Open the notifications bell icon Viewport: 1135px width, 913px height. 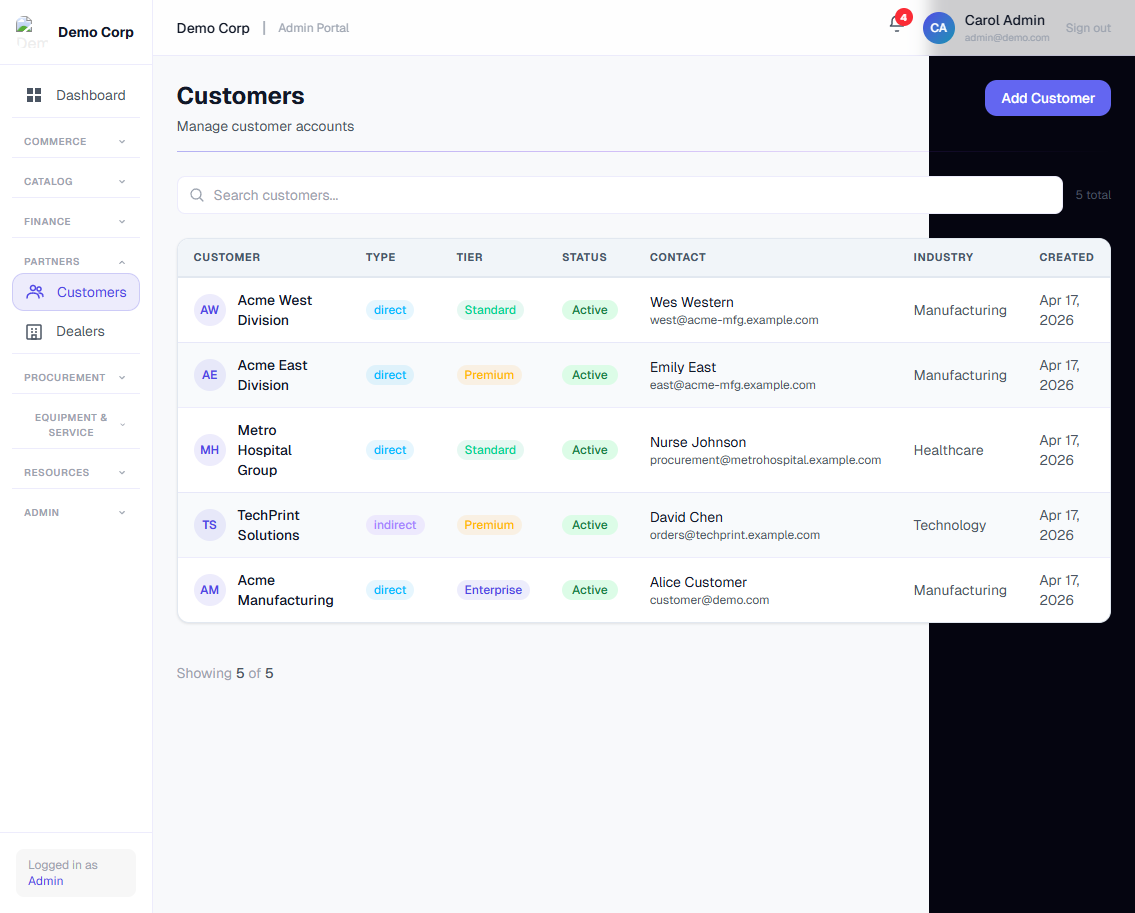896,25
